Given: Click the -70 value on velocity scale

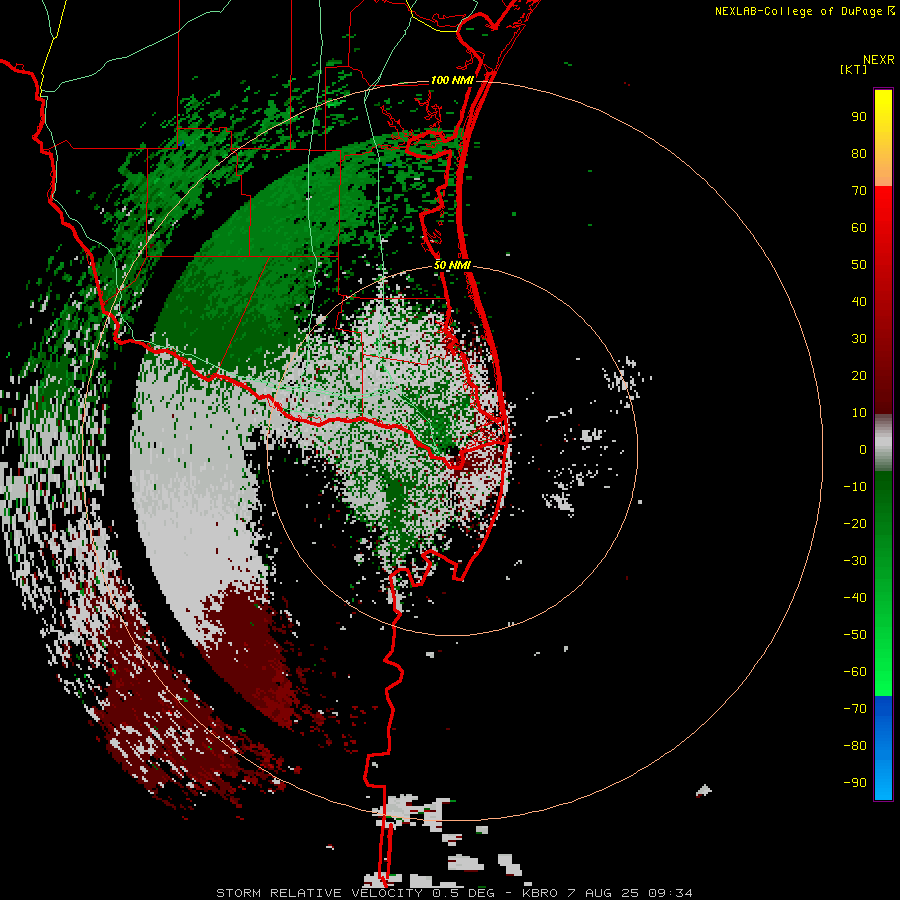Looking at the screenshot, I should [x=855, y=709].
